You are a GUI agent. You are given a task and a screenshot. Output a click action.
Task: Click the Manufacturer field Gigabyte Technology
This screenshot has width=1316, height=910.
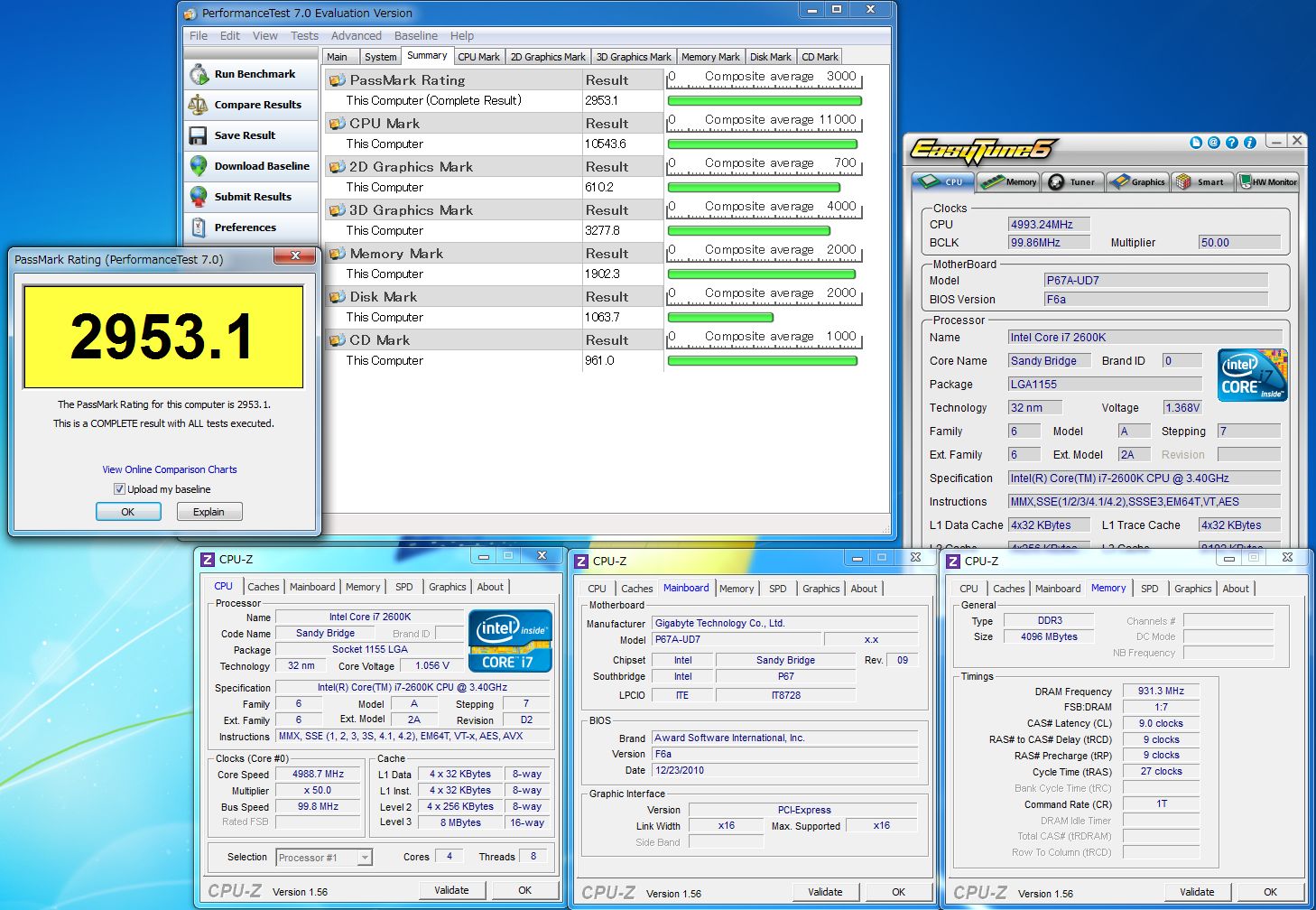coord(784,623)
